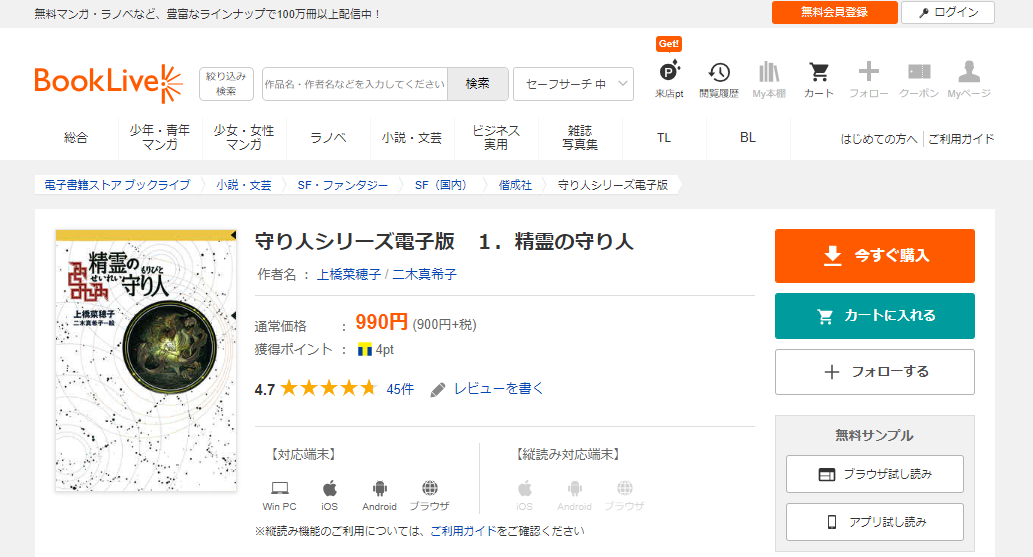Open the 45件 reviews link

[400, 390]
